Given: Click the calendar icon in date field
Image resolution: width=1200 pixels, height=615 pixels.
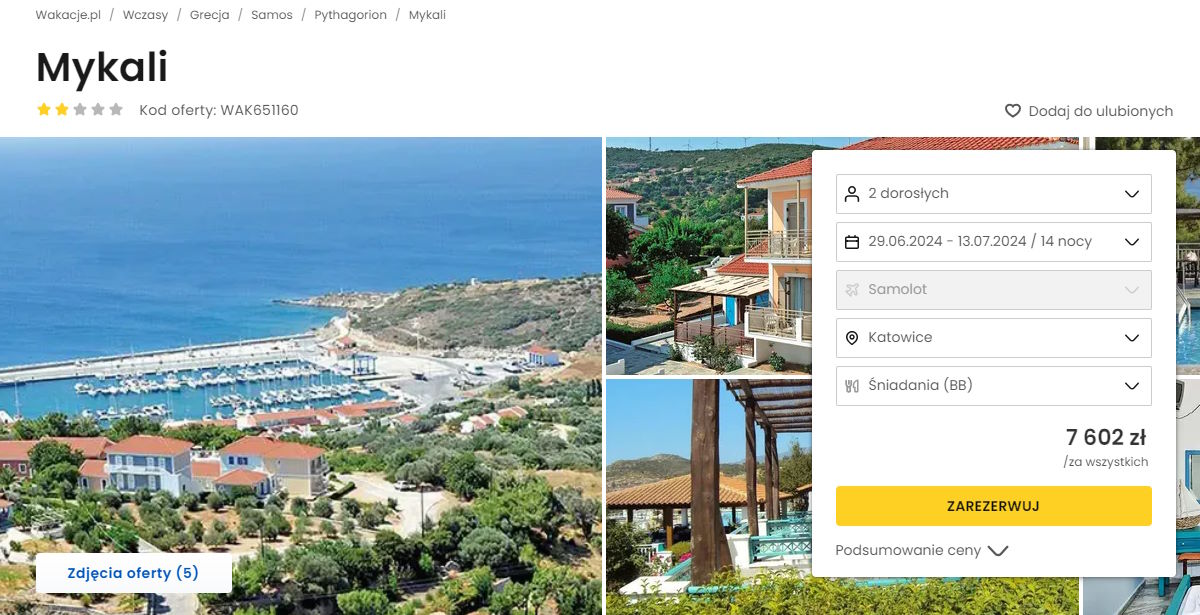Looking at the screenshot, I should (852, 242).
